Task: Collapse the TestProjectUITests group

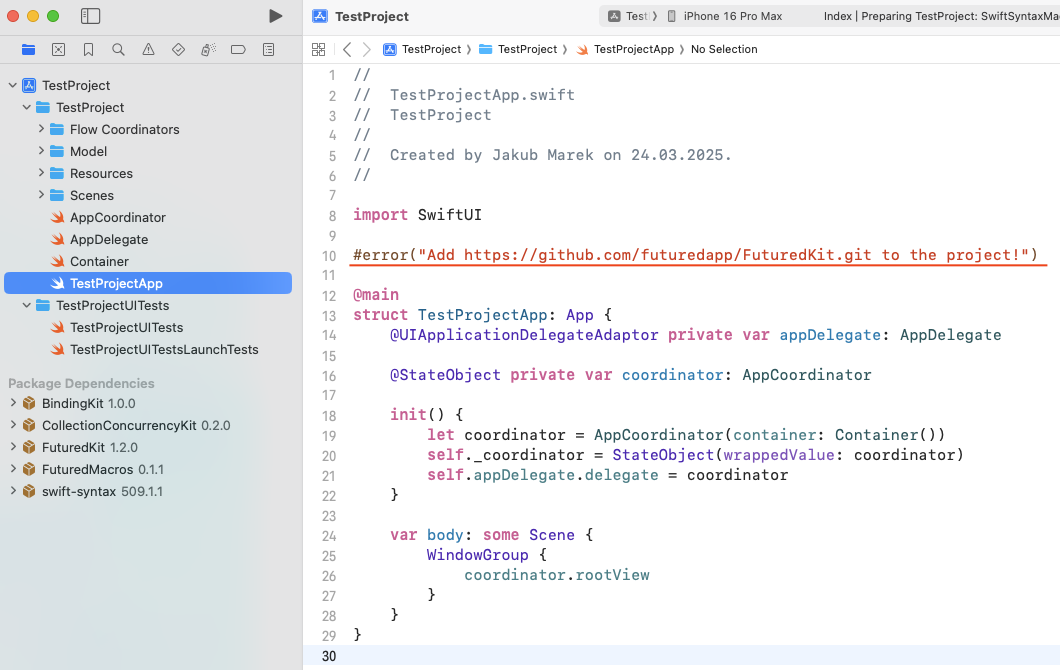Action: [x=27, y=305]
